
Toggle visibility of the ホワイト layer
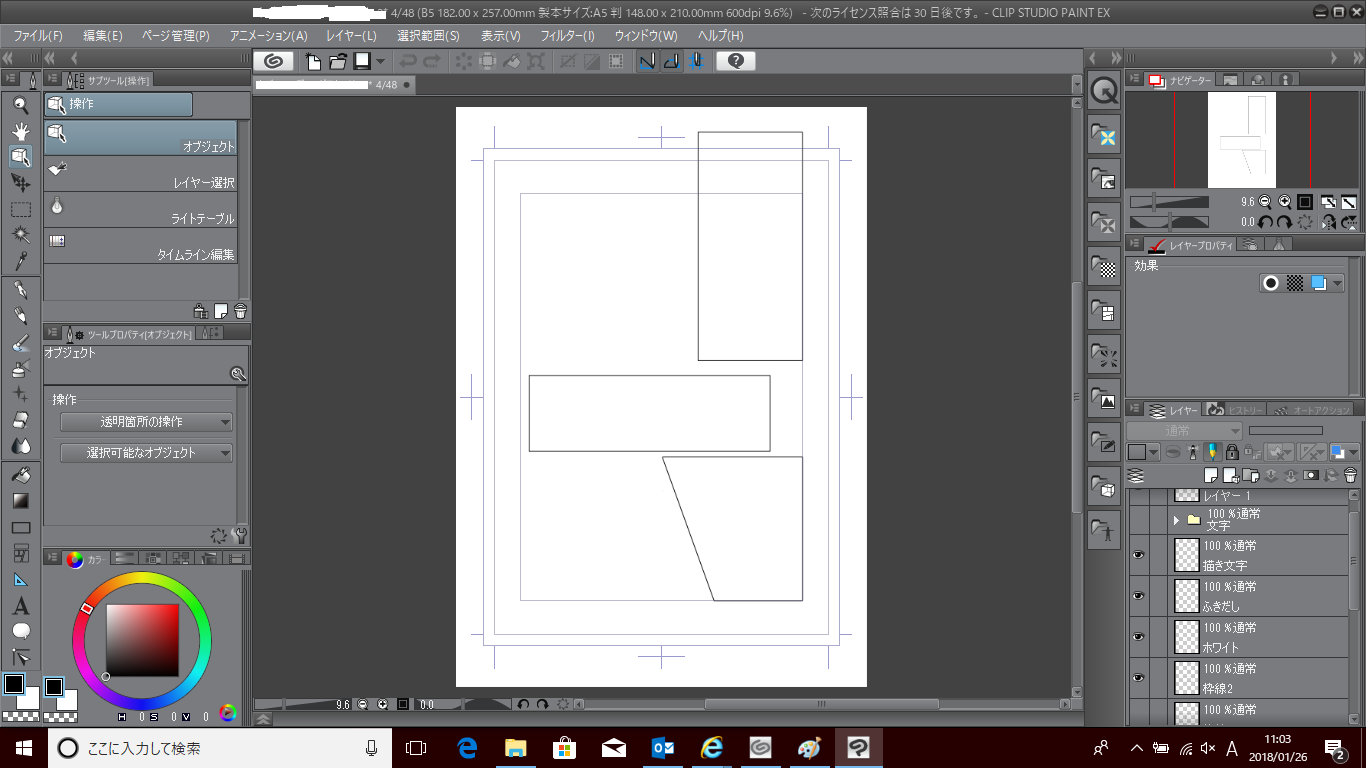pyautogui.click(x=1137, y=637)
